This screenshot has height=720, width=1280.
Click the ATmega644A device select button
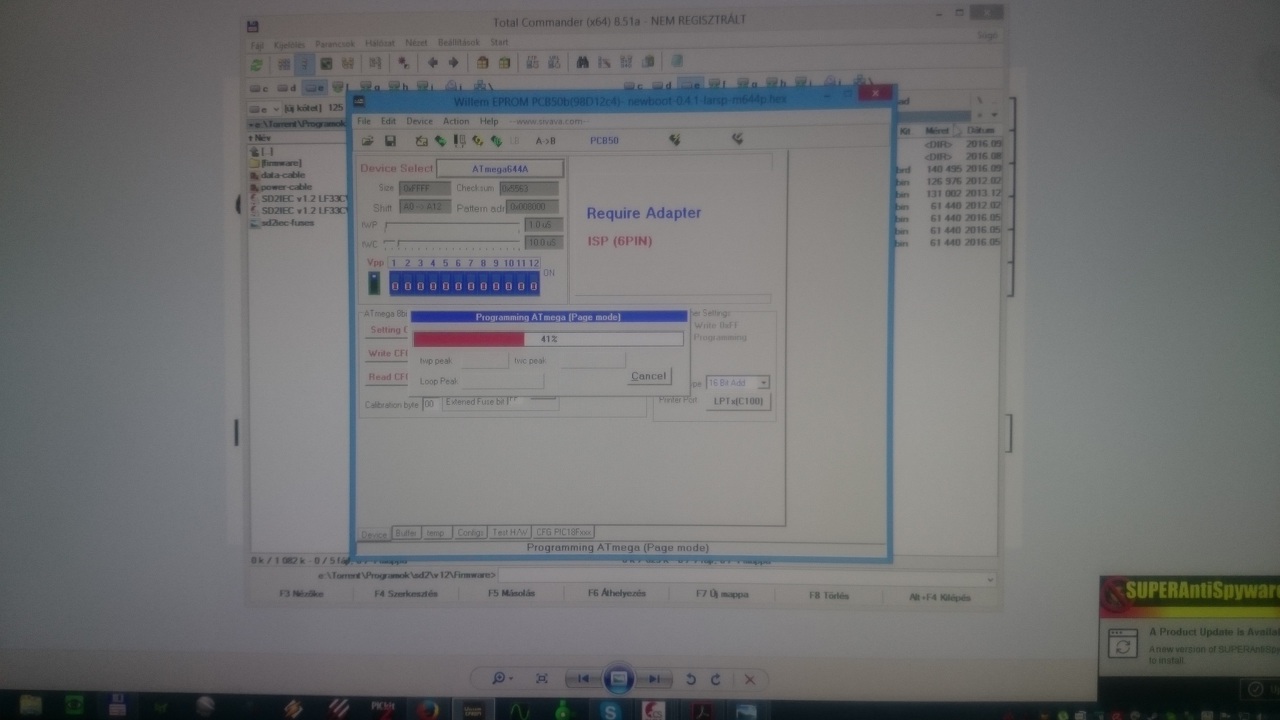coord(500,169)
